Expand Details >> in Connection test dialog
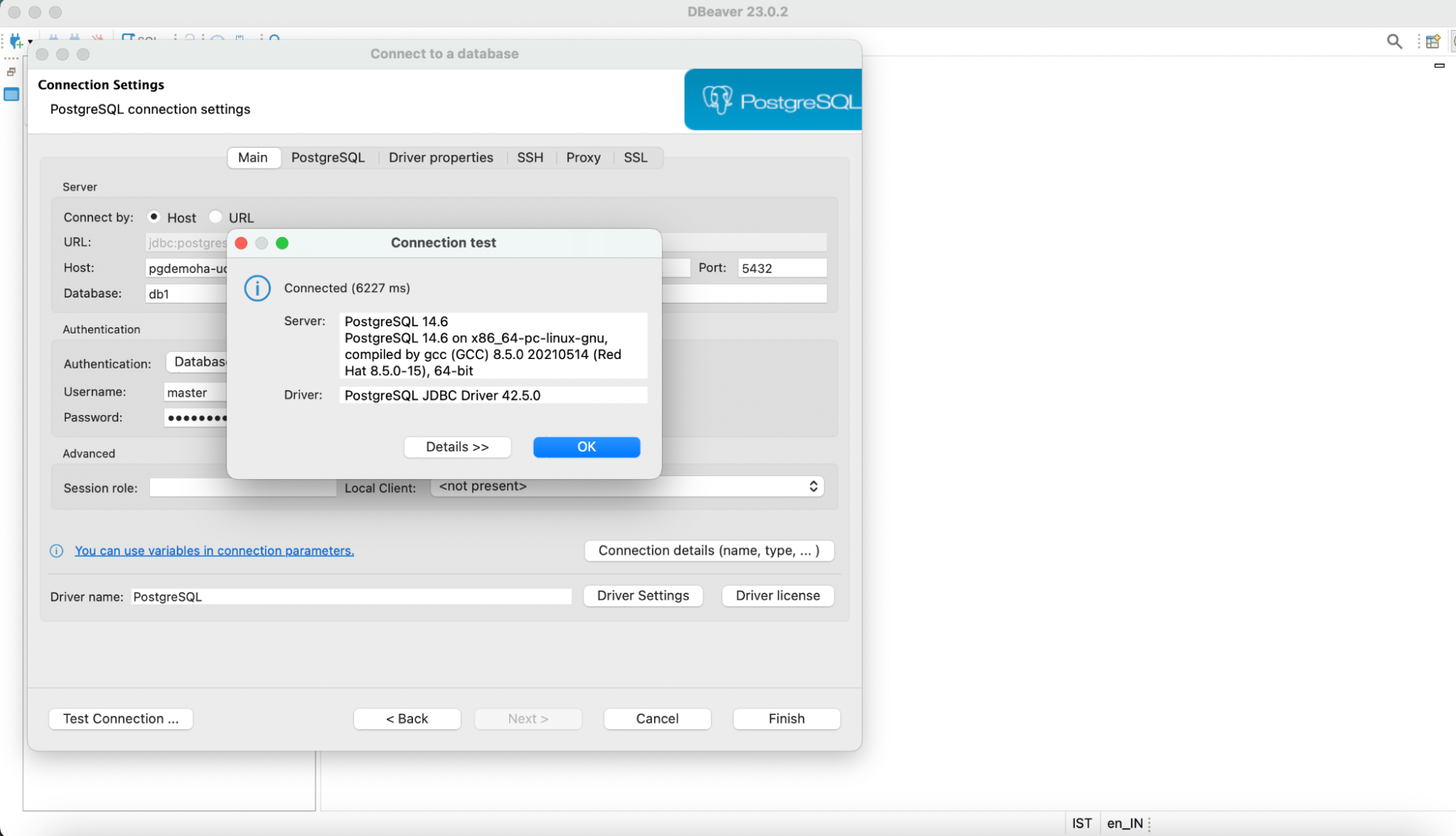 [x=457, y=447]
